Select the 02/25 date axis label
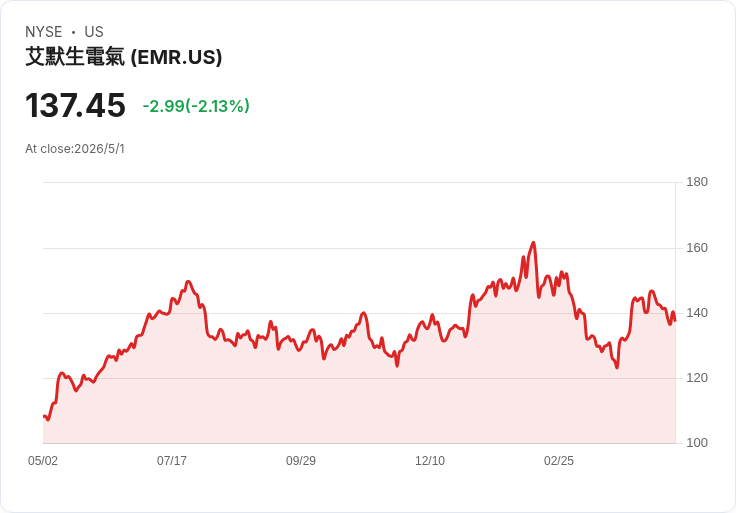This screenshot has height=513, width=736. (559, 461)
